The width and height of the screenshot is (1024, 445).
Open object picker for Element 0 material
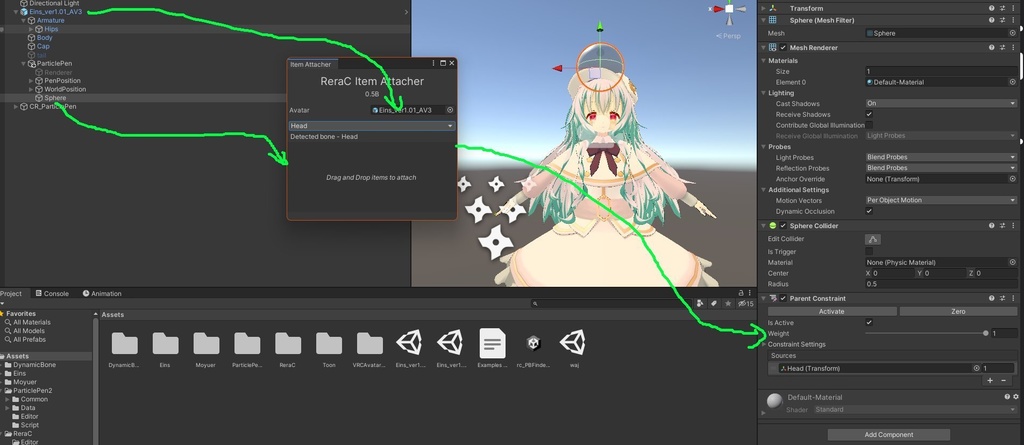point(1012,82)
